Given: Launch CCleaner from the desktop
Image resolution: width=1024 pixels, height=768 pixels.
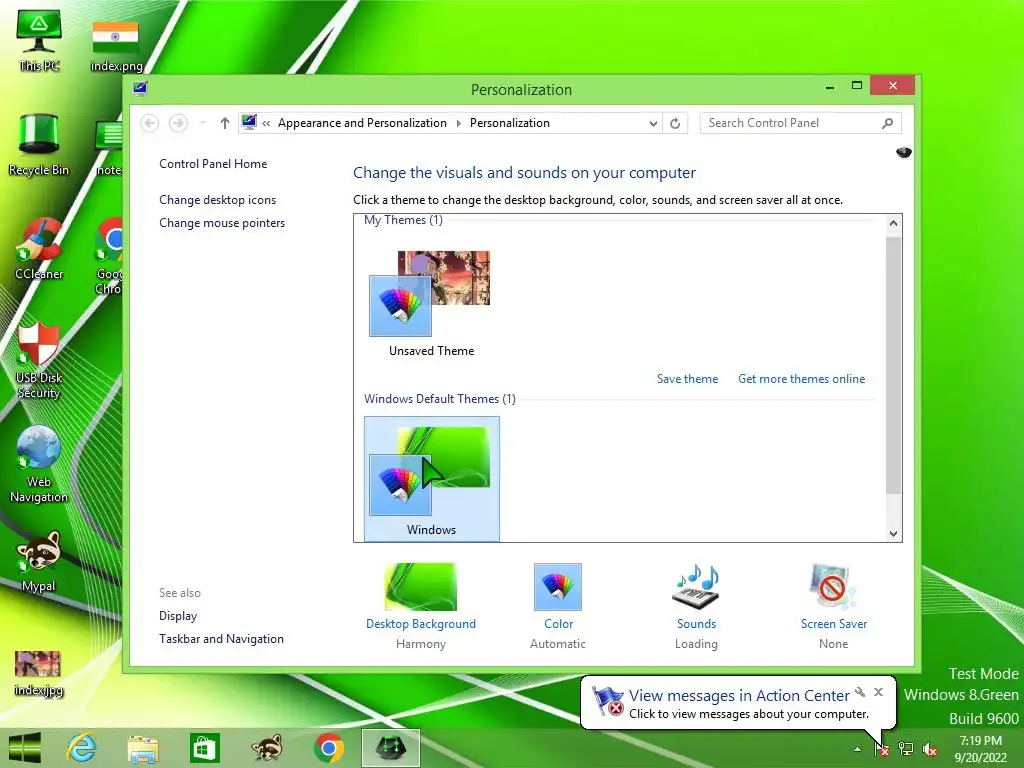Looking at the screenshot, I should coord(39,249).
